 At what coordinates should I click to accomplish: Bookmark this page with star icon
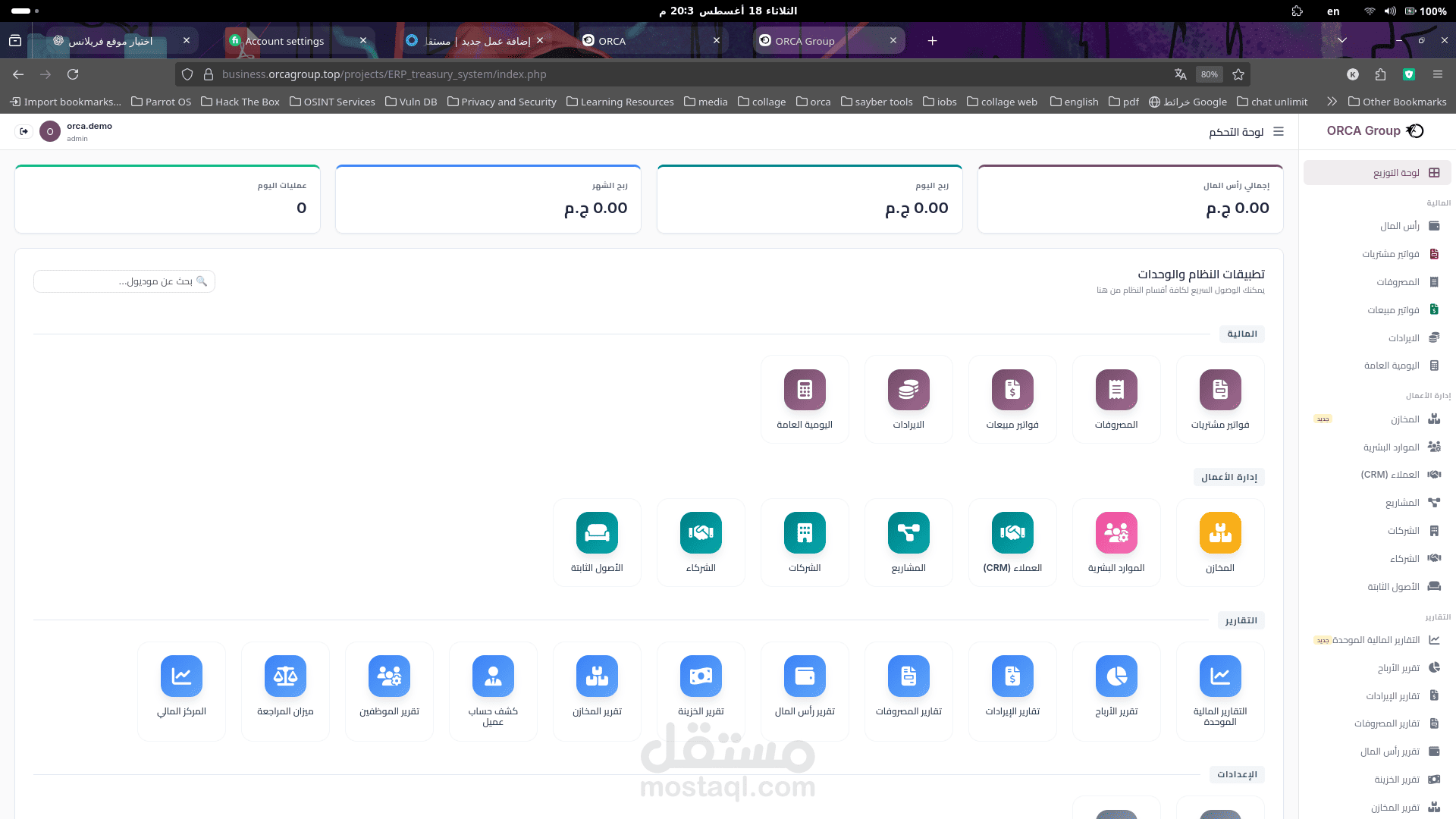click(x=1238, y=74)
